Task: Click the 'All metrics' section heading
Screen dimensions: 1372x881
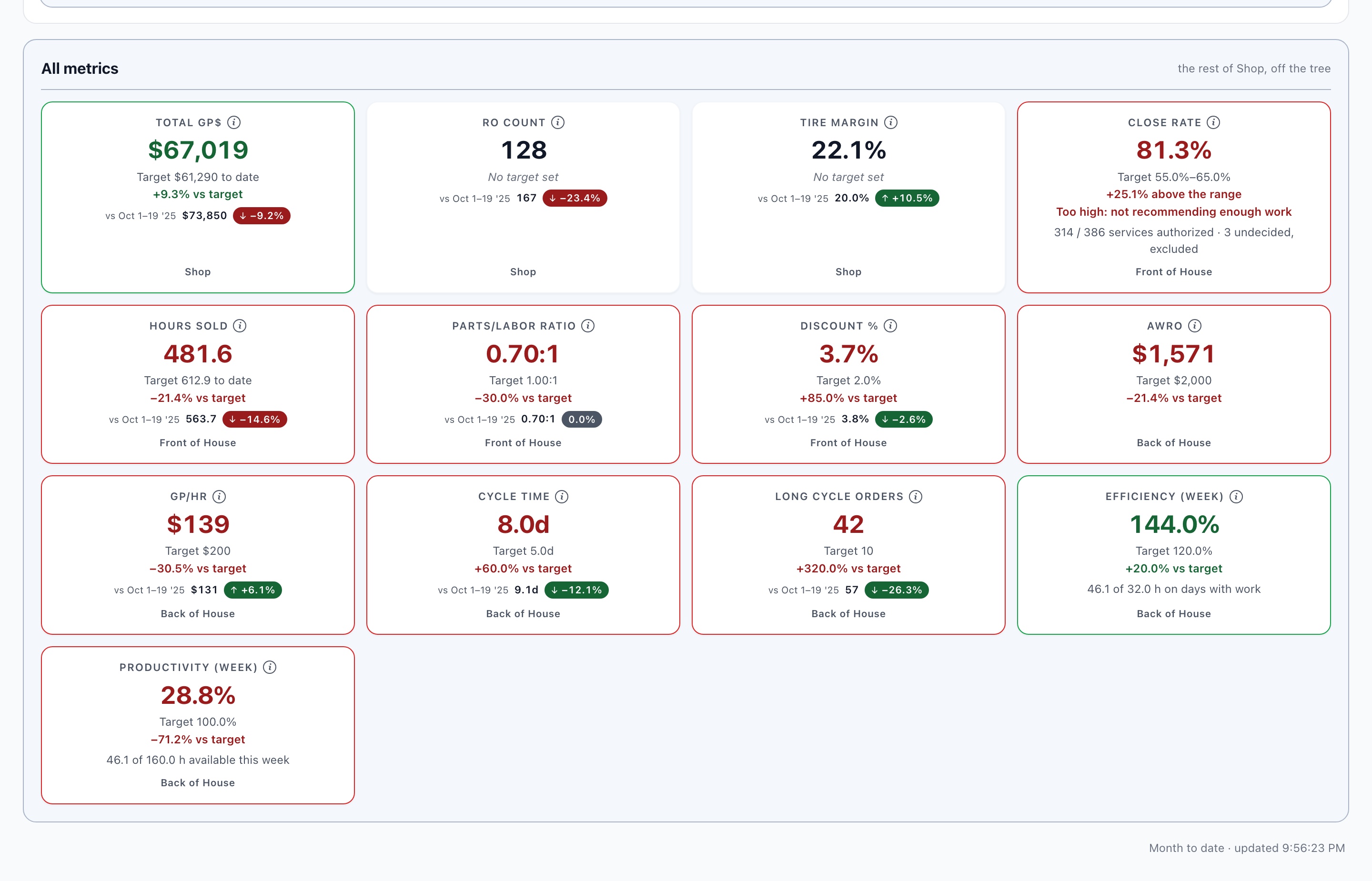Action: pyautogui.click(x=80, y=69)
